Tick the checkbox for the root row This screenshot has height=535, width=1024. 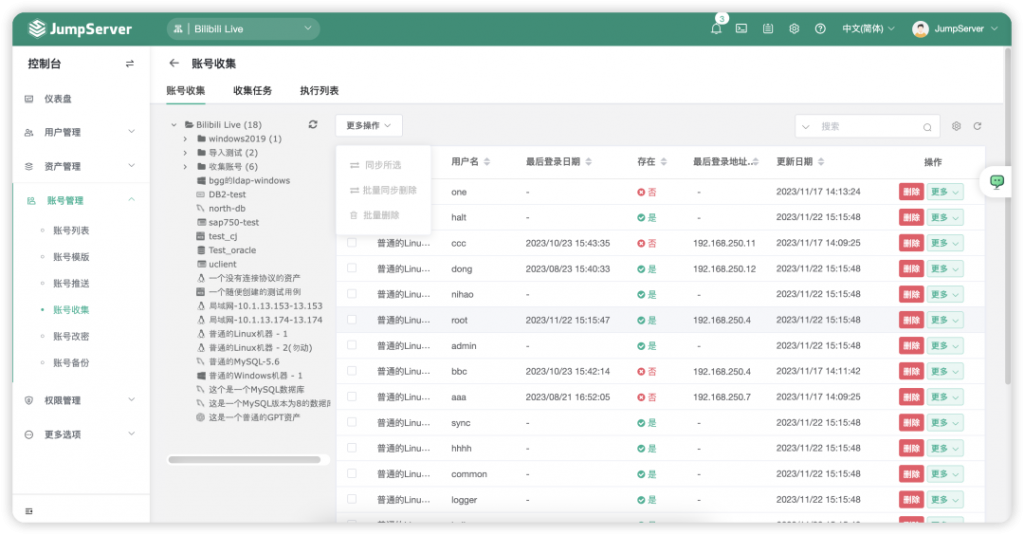click(x=351, y=319)
